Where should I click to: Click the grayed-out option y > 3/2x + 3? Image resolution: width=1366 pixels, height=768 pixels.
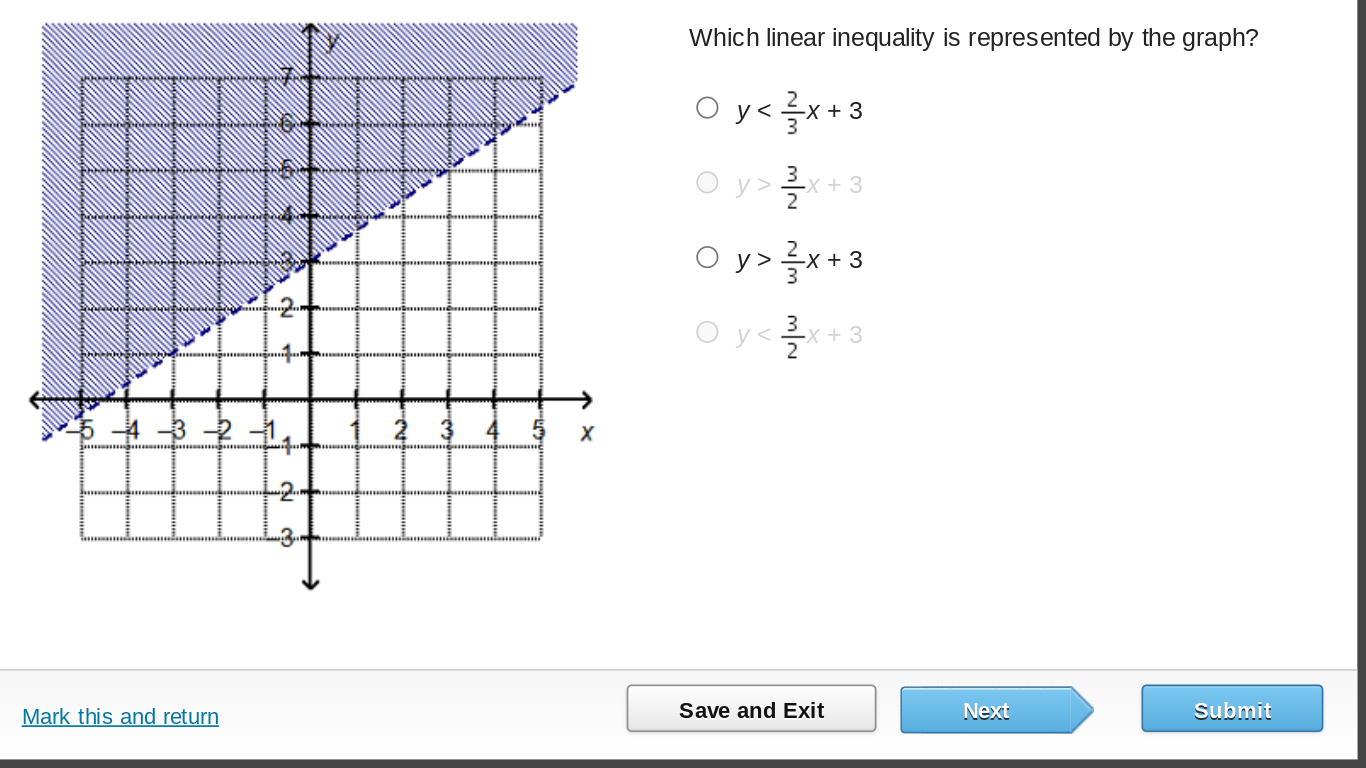pos(797,183)
